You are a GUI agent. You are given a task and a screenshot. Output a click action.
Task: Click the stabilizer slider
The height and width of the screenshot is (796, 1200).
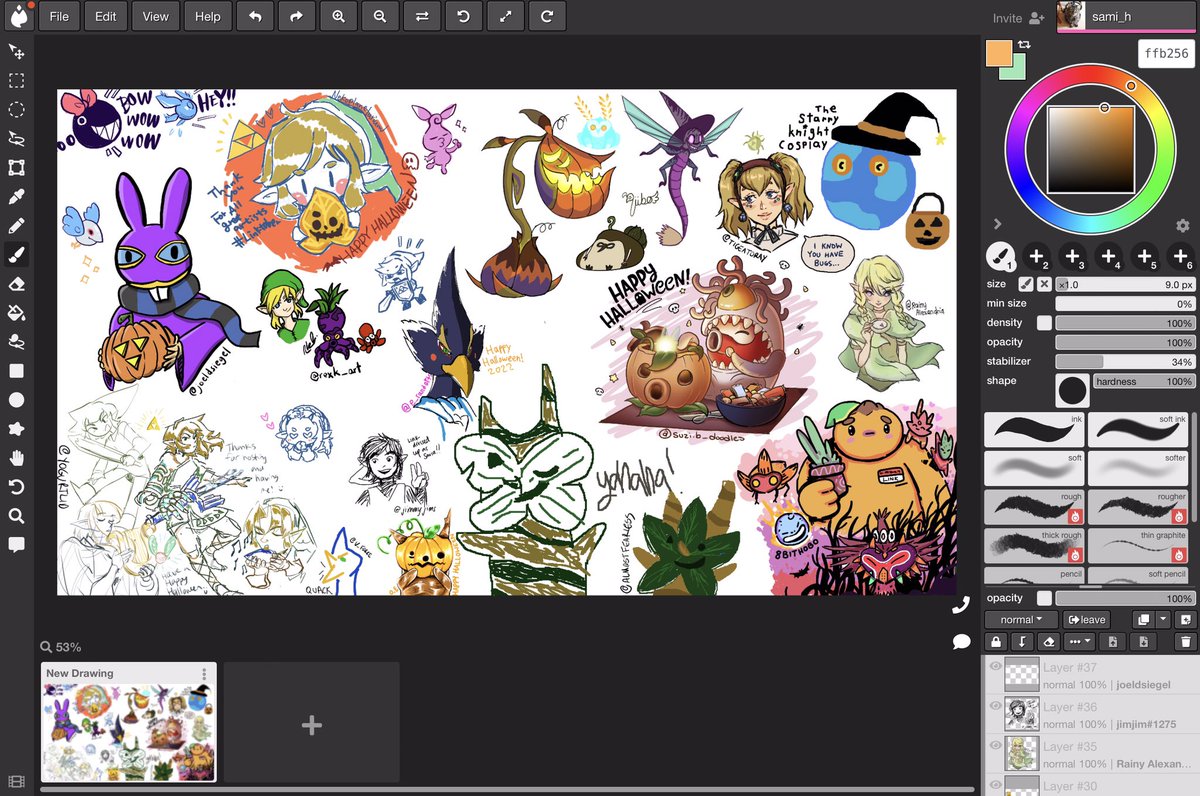pos(1125,361)
